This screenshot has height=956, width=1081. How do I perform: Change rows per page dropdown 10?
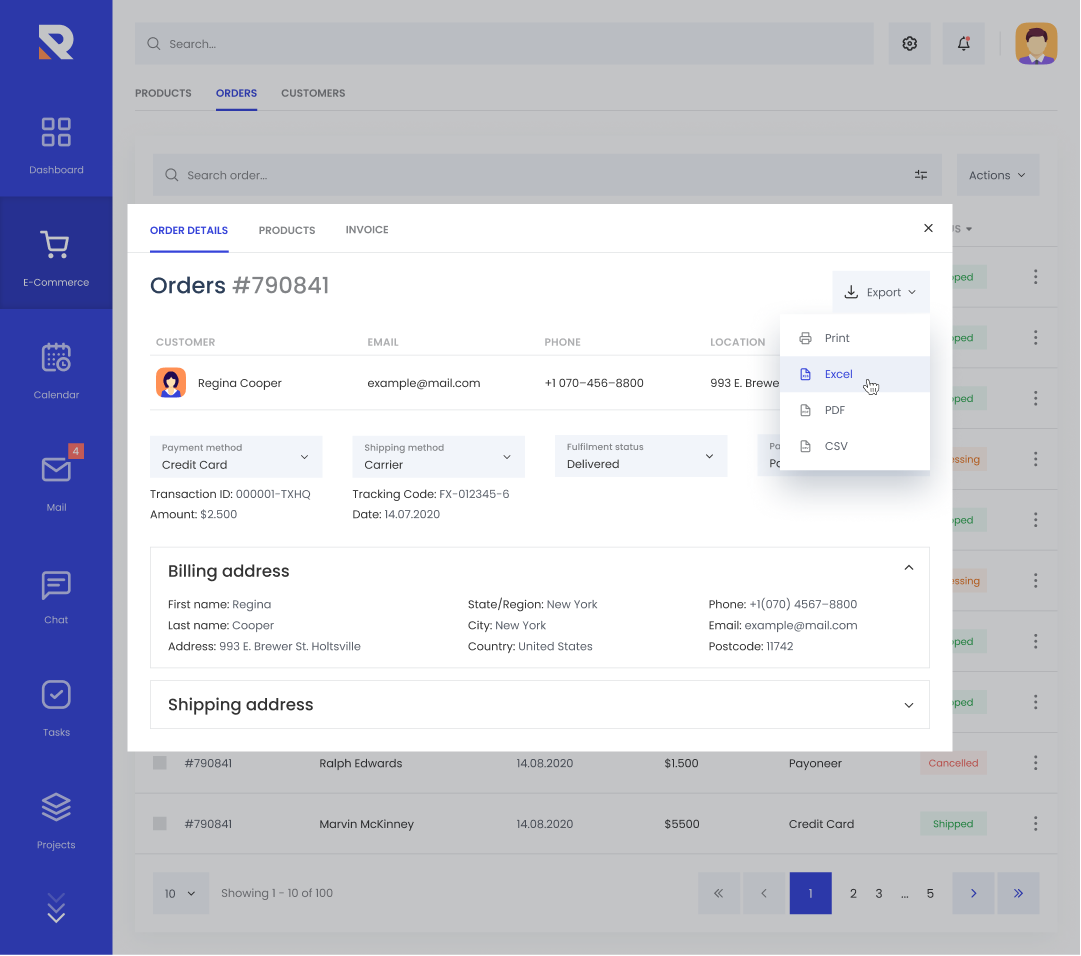click(181, 893)
